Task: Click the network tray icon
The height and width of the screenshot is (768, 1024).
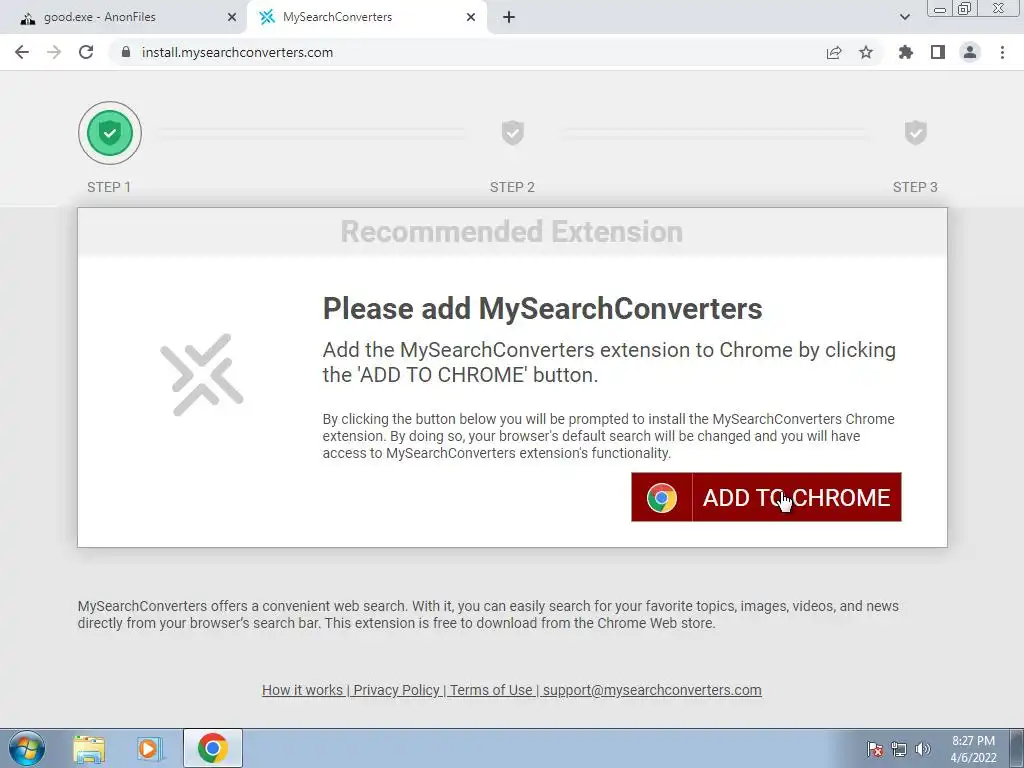Action: point(899,749)
